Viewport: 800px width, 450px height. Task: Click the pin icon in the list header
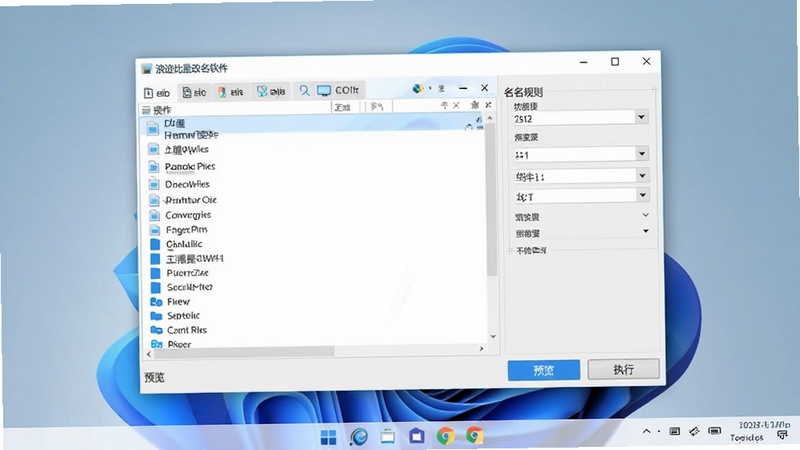pos(444,105)
